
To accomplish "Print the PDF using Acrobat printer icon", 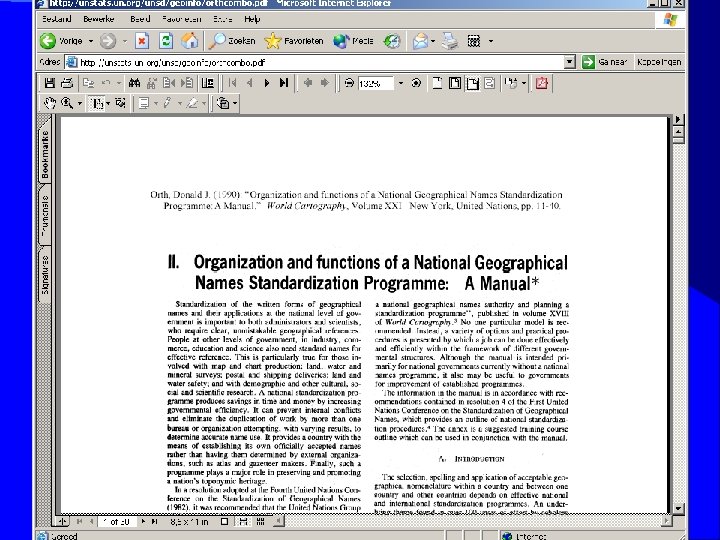I will 67,83.
